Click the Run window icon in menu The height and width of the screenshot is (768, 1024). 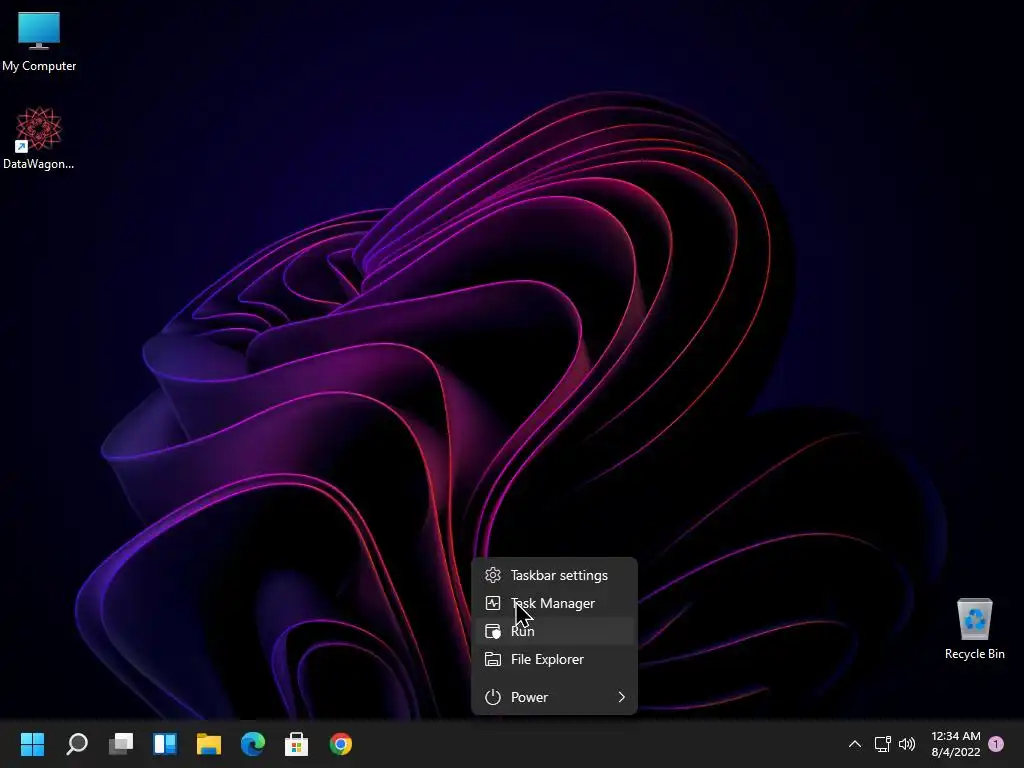click(x=492, y=632)
